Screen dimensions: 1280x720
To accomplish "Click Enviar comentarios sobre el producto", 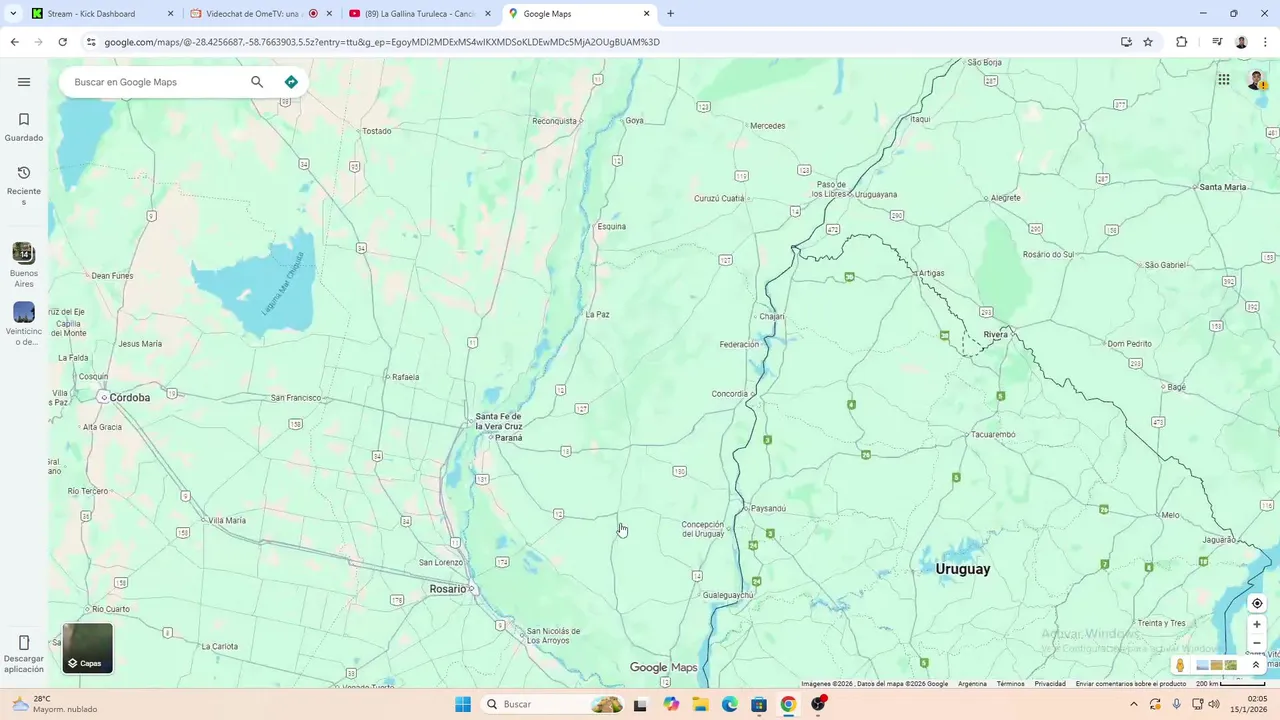I will tap(1131, 684).
